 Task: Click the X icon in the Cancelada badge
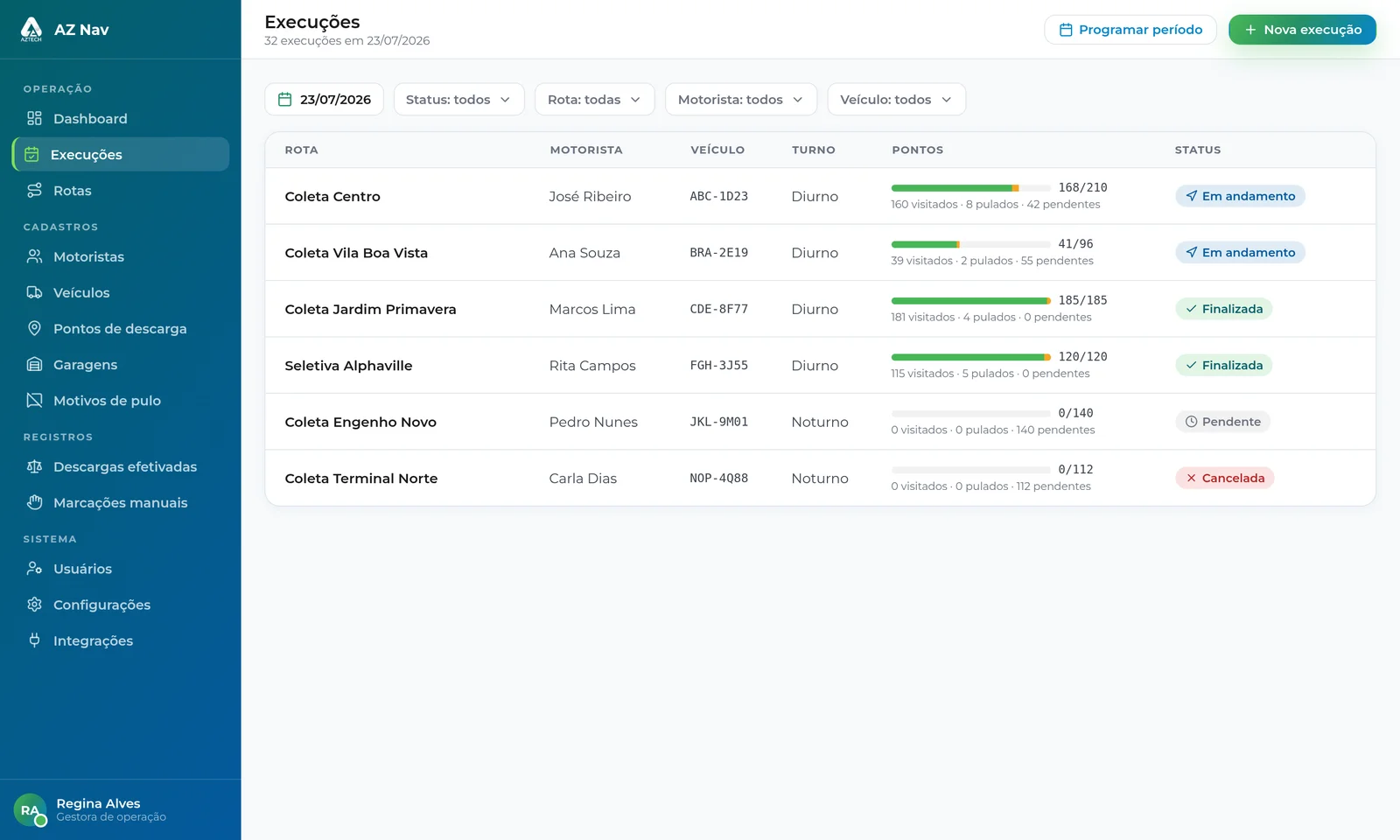(x=1191, y=478)
